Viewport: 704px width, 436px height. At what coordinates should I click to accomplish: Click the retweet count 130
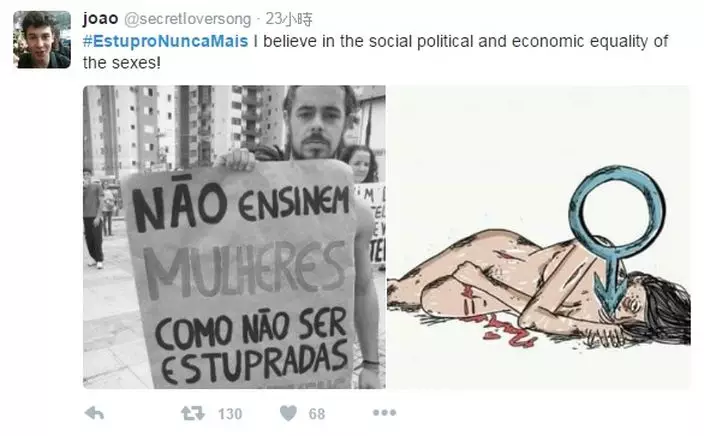click(230, 414)
